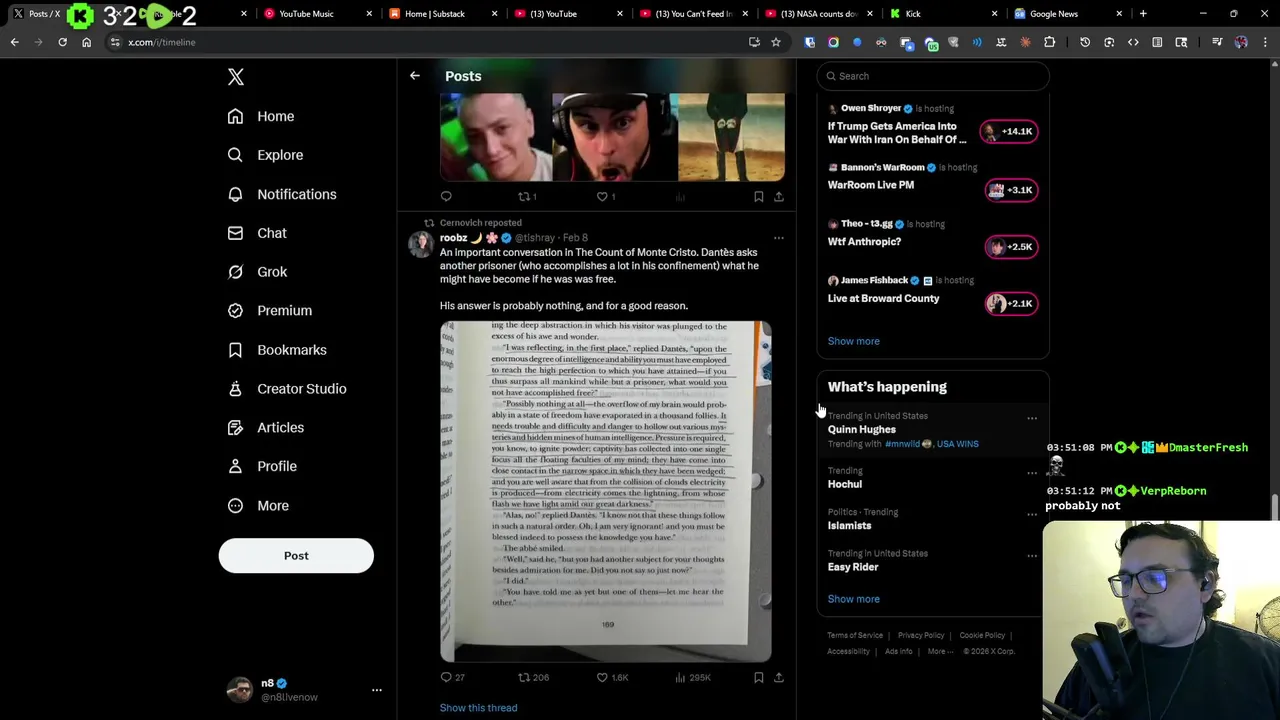Reload the page in browser toolbar
The image size is (1280, 720).
[62, 42]
